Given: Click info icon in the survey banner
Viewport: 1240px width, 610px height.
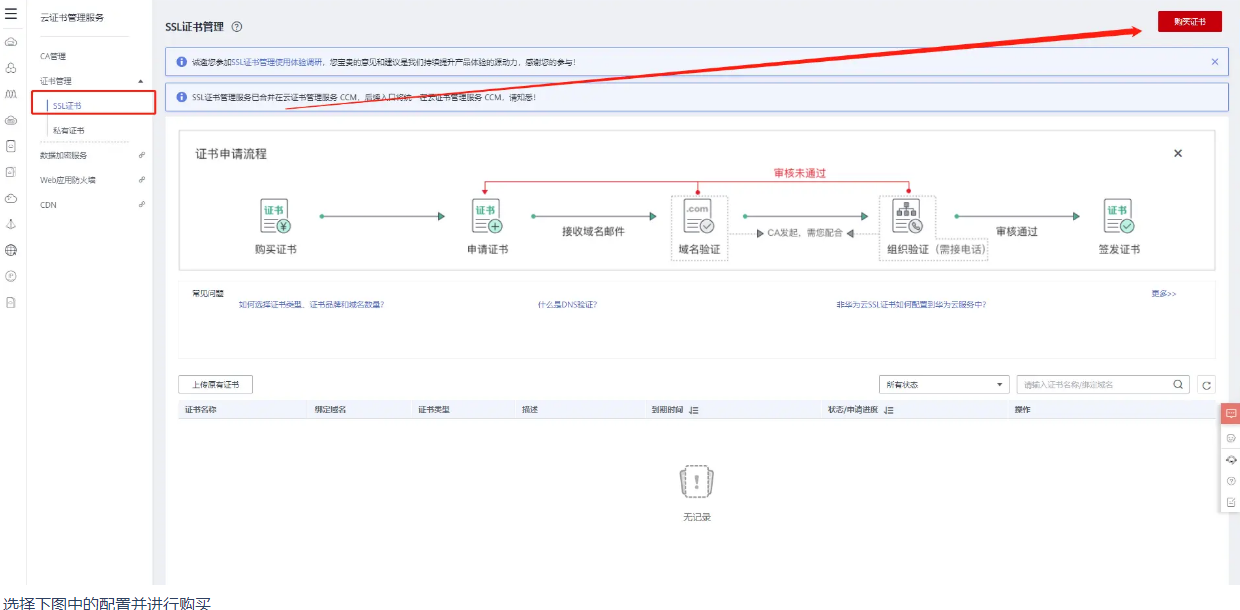Looking at the screenshot, I should click(x=181, y=62).
